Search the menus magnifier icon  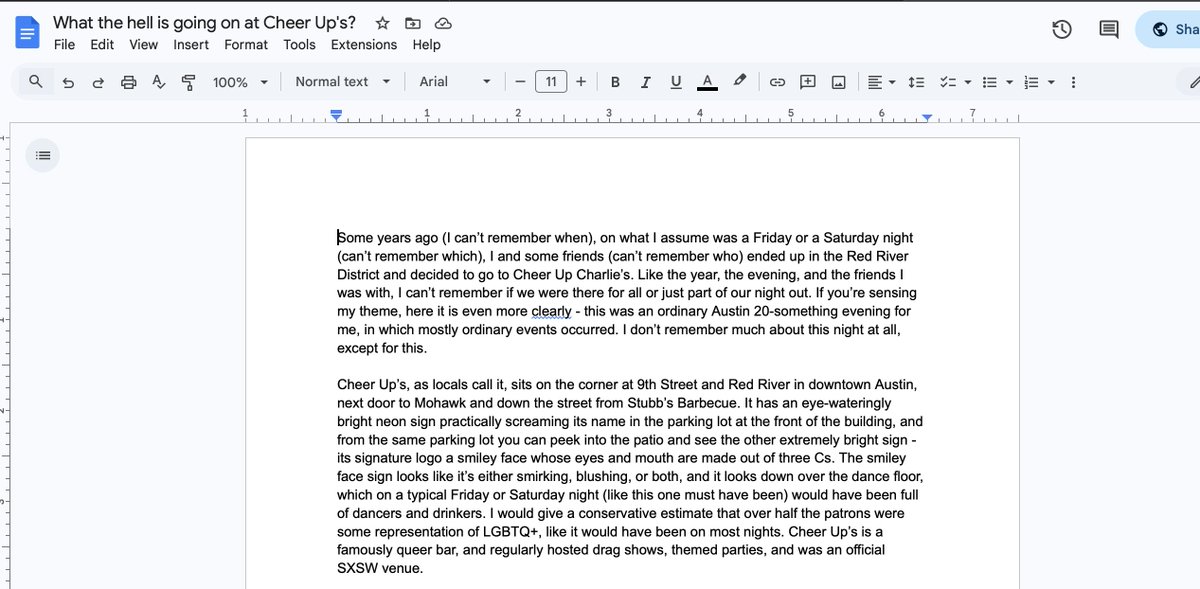36,82
